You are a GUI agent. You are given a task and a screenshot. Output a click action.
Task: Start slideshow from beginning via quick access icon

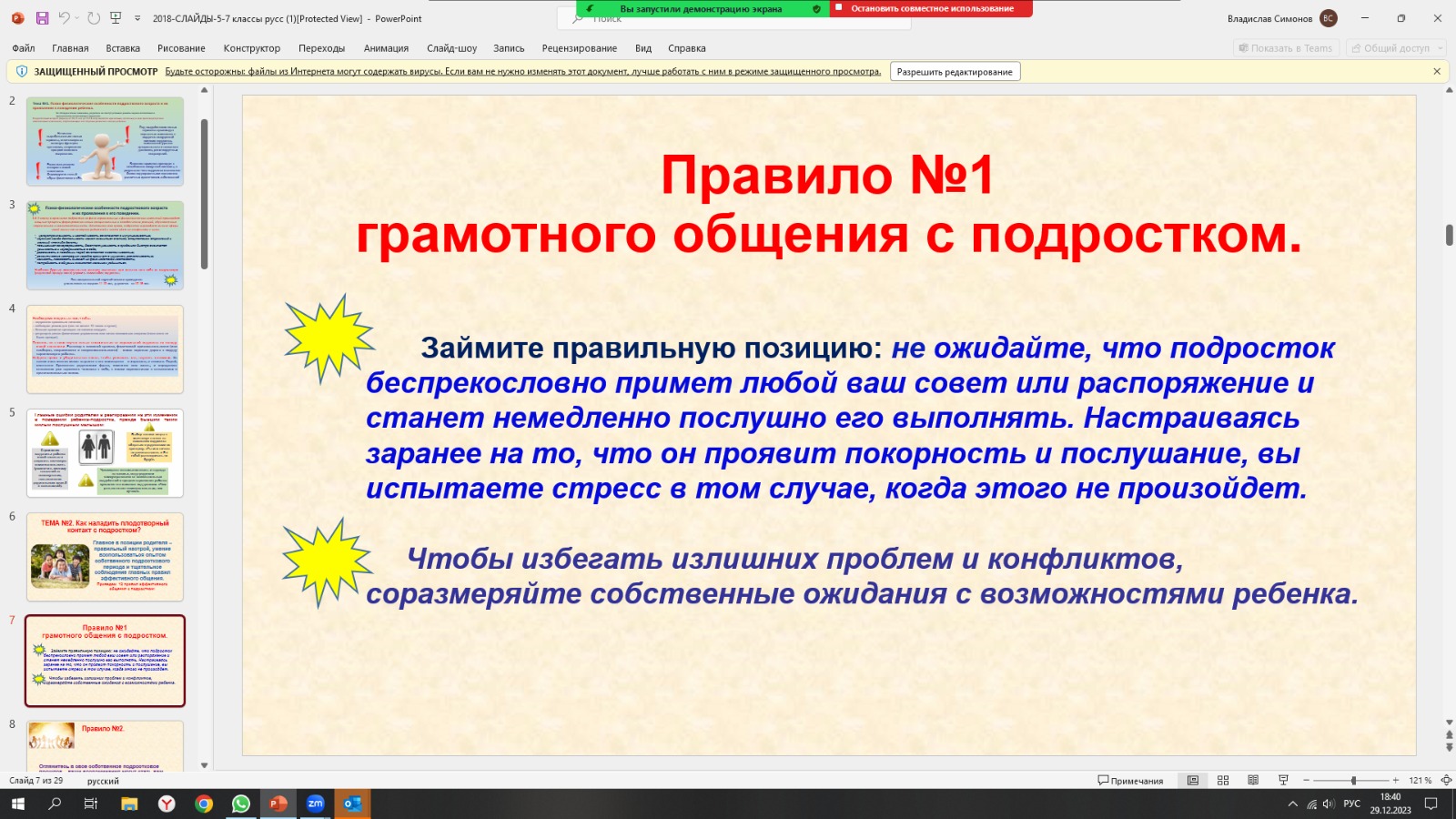click(116, 18)
